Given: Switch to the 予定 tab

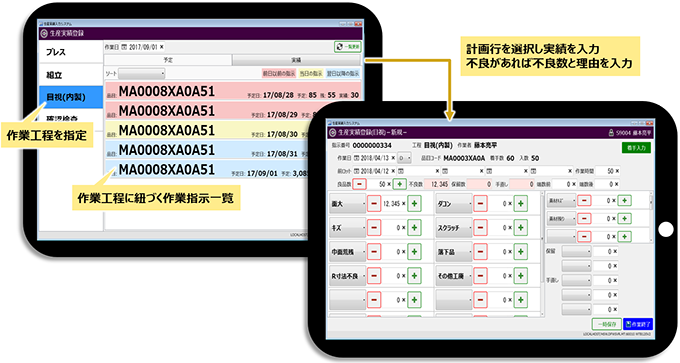Looking at the screenshot, I should click(168, 60).
